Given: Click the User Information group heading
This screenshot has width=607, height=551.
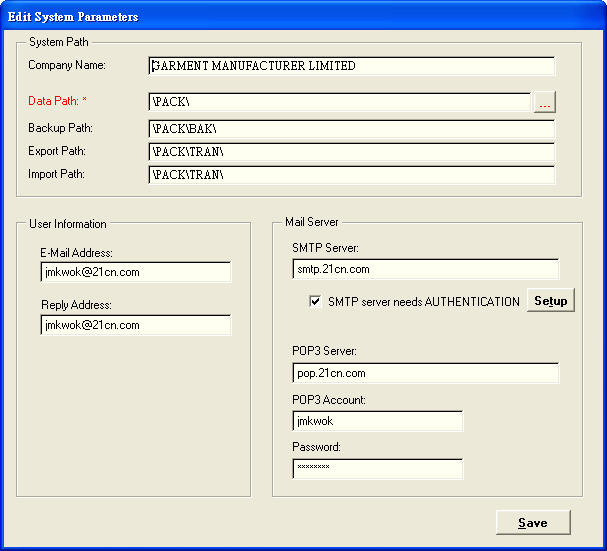Looking at the screenshot, I should 68,224.
